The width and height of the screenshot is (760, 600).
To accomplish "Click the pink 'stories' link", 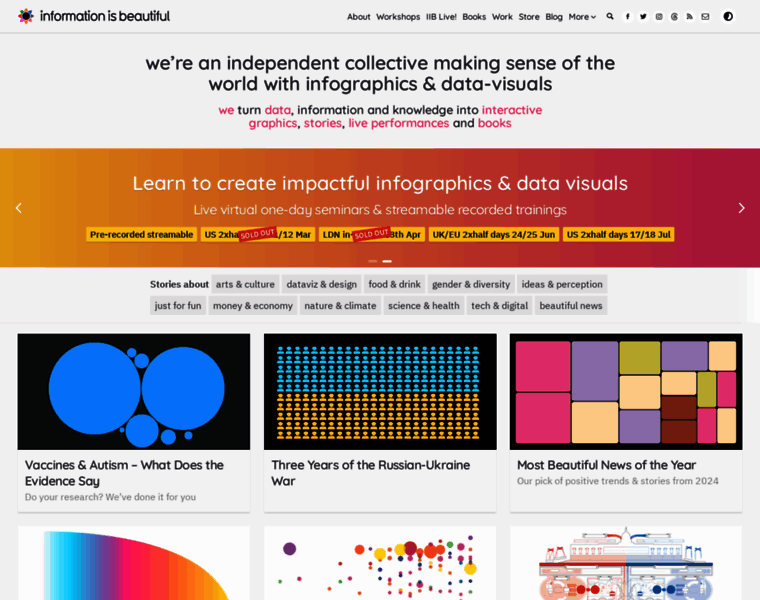I will click(x=323, y=124).
